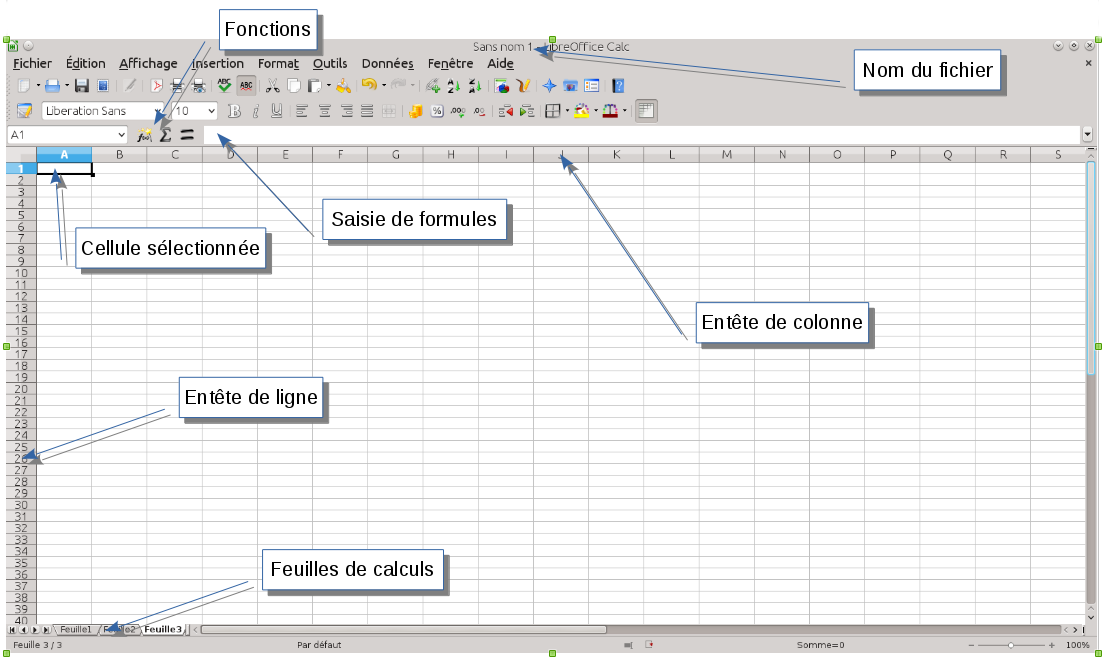Click the Save document icon
This screenshot has height=657, width=1109.
pos(82,87)
